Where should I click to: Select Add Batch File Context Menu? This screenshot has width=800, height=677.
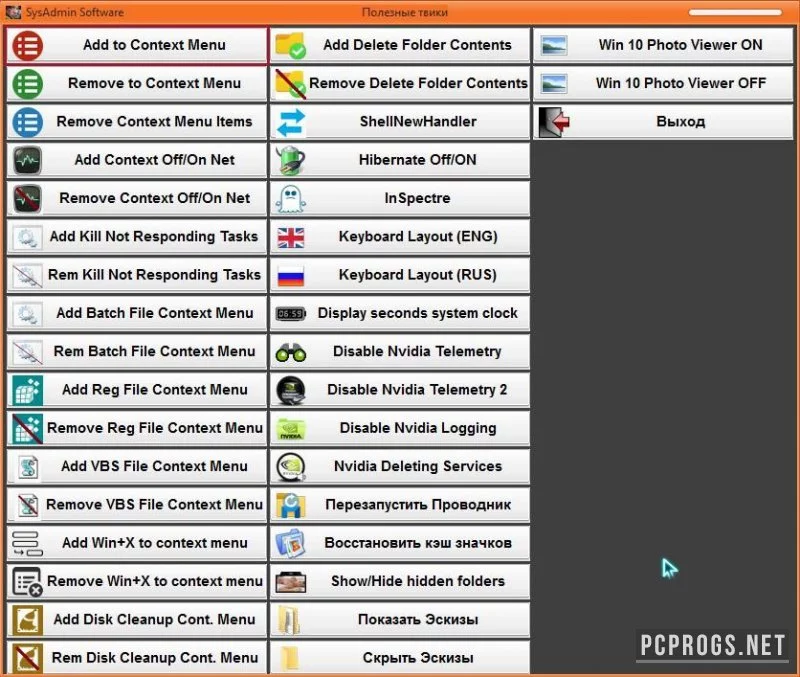(137, 313)
